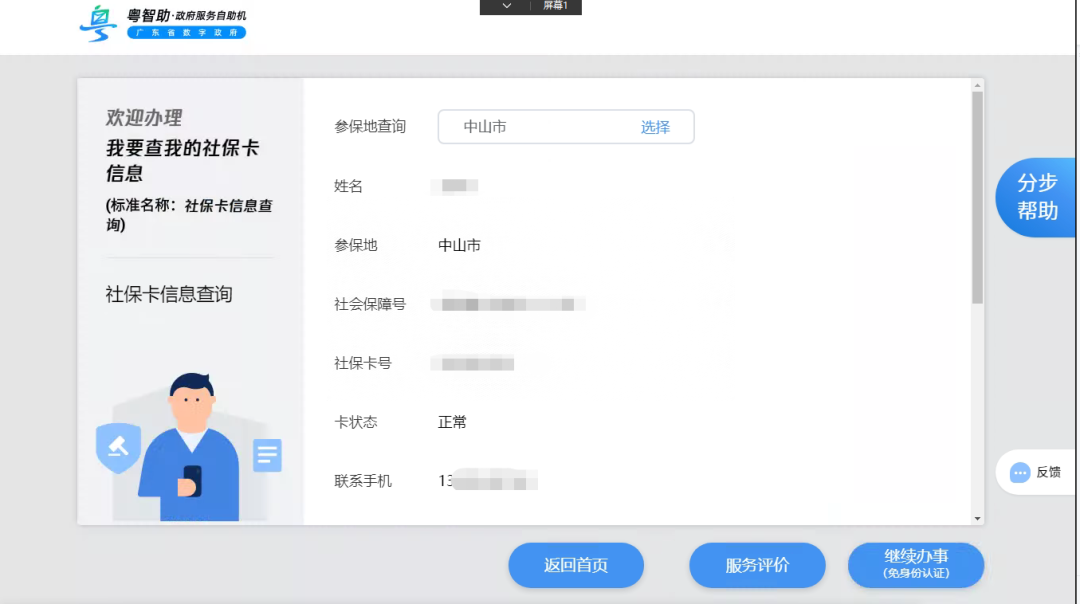This screenshot has height=604, width=1080.
Task: Open 服务评价 to rate the service
Action: (757, 565)
